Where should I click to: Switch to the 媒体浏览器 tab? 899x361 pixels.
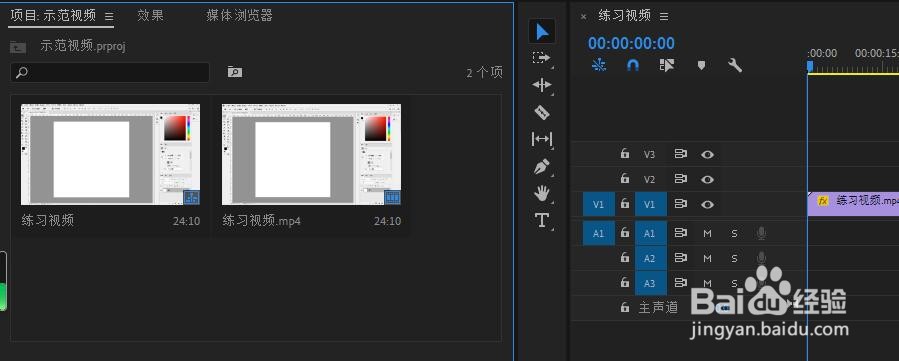click(x=240, y=15)
